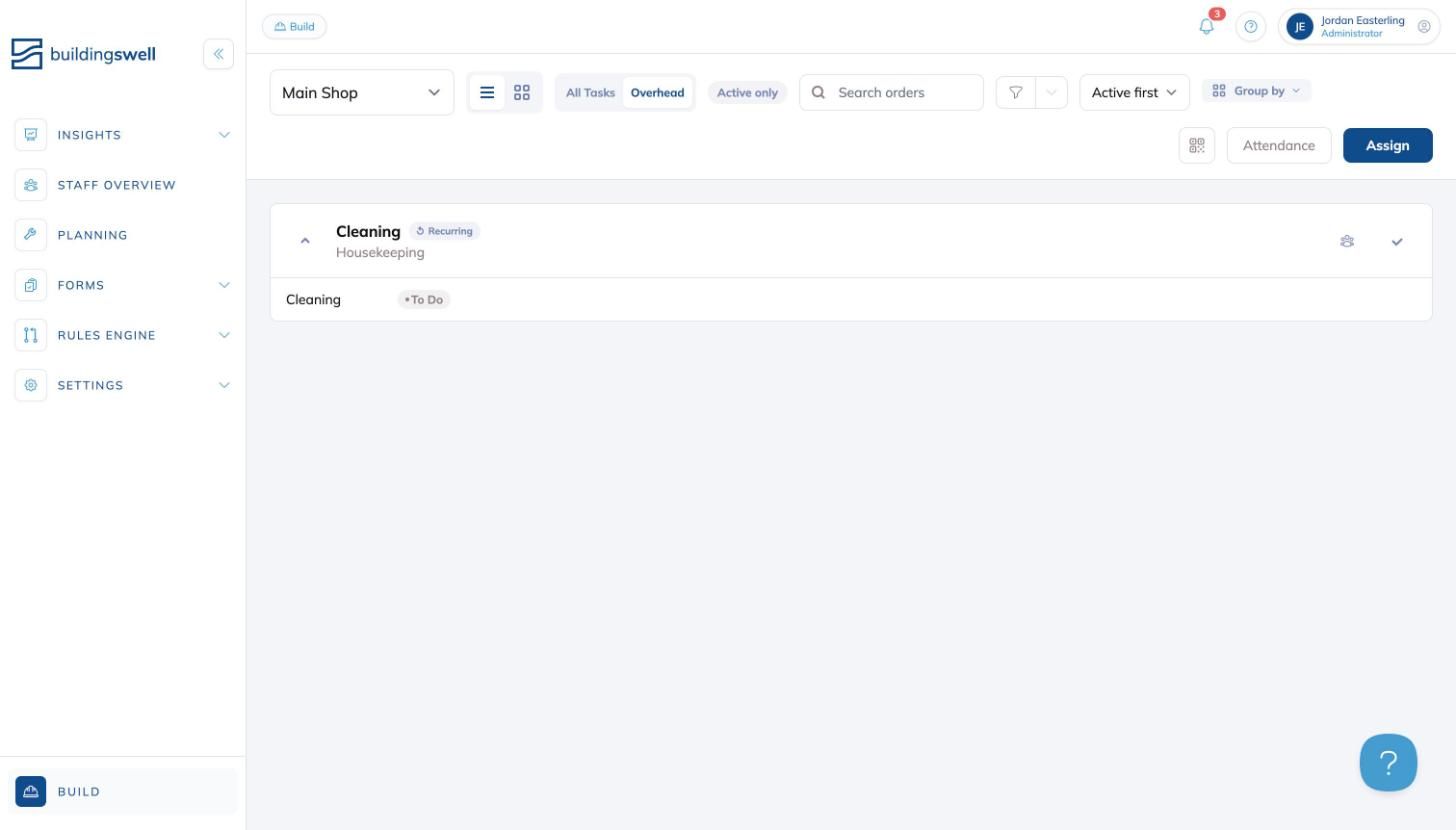Click the JE user avatar
The image size is (1456, 830).
point(1299,27)
